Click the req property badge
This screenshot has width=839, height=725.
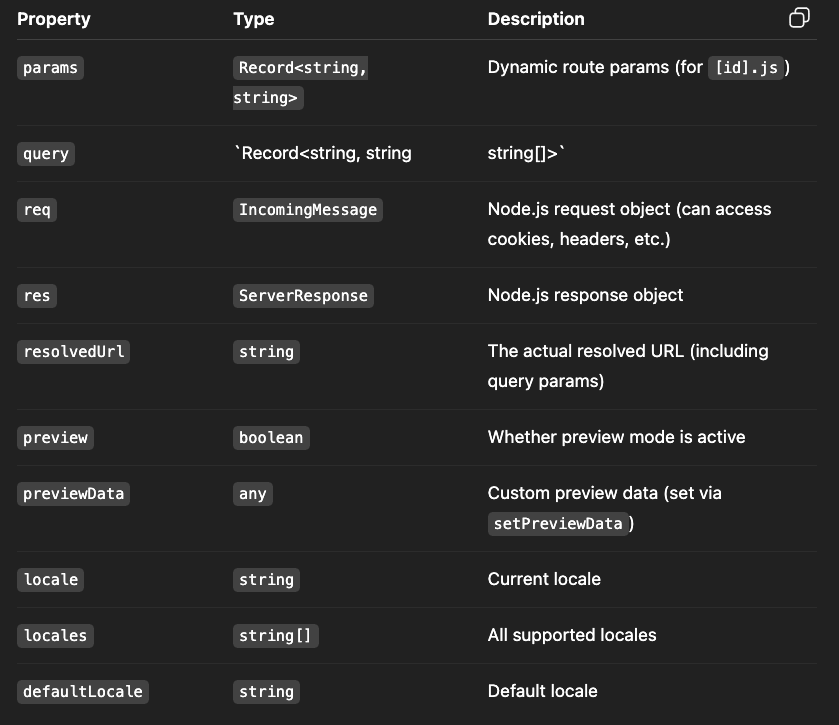click(x=36, y=209)
